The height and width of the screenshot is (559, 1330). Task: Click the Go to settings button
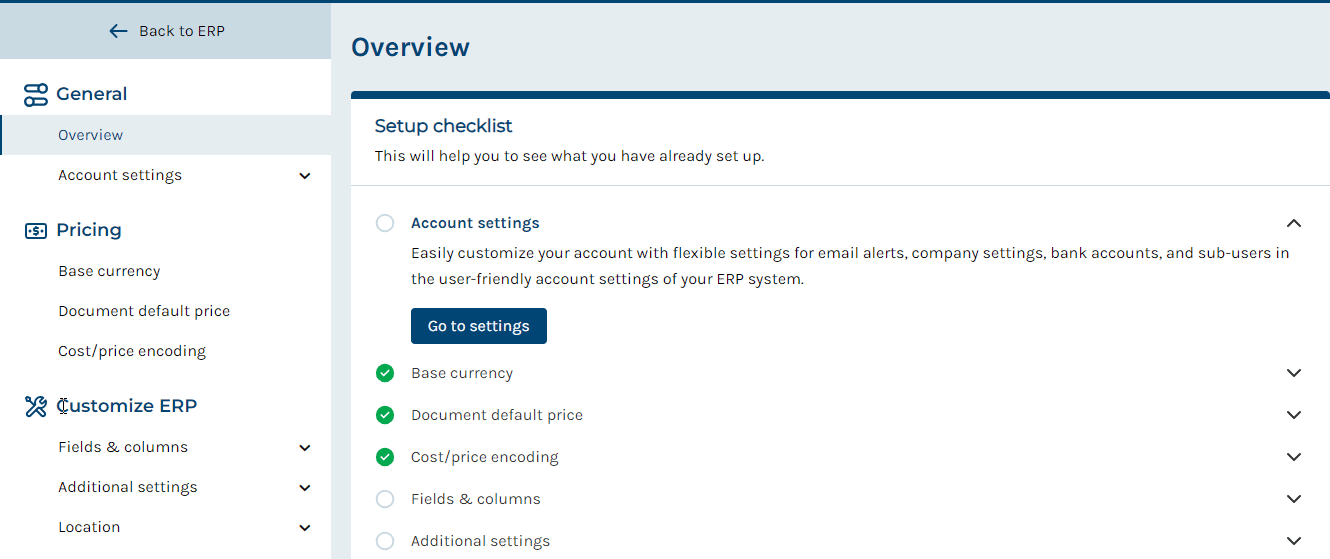point(479,326)
